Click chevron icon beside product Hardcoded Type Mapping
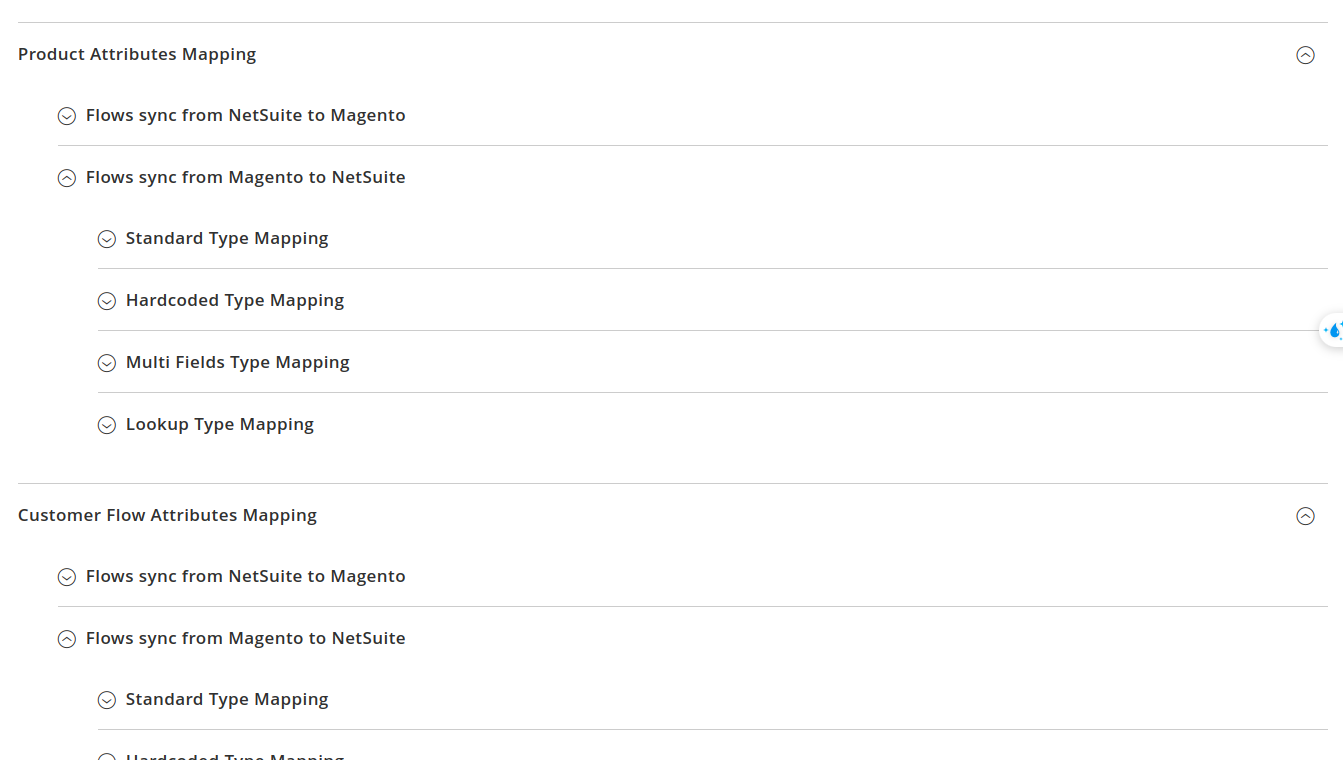The width and height of the screenshot is (1343, 760). [107, 301]
